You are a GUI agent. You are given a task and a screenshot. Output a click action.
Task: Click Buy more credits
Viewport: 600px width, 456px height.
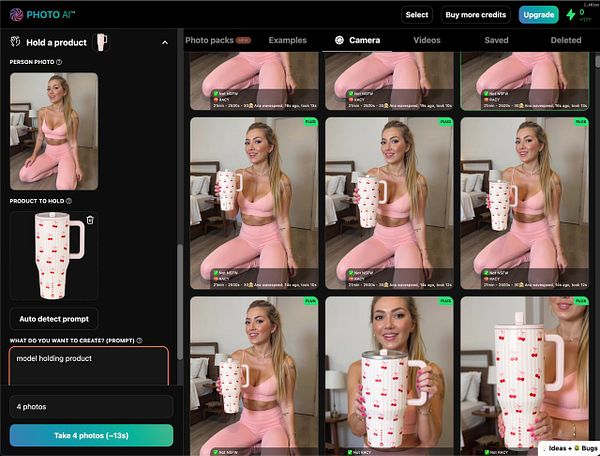pos(476,15)
